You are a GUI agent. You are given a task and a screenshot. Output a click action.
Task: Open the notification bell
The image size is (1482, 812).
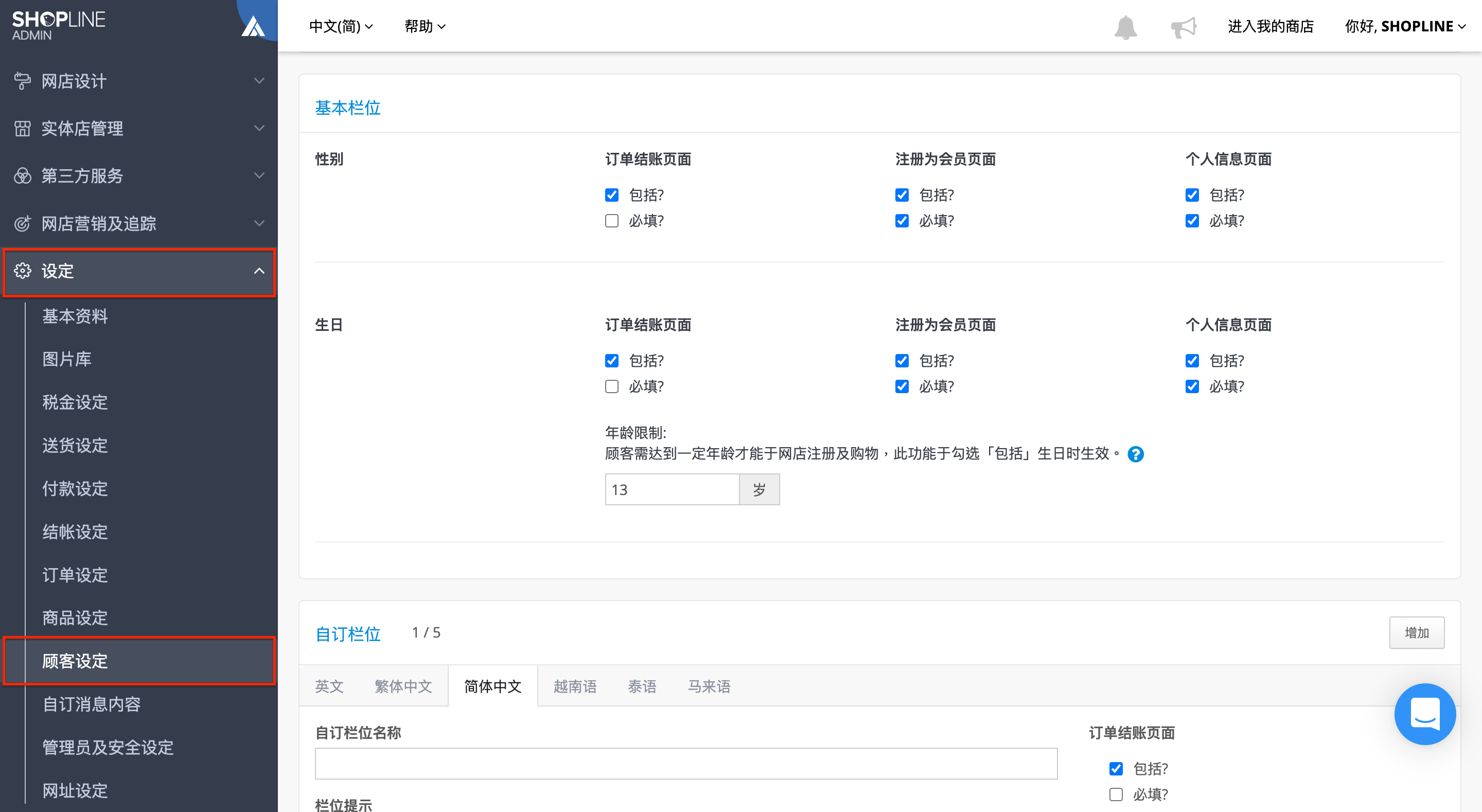click(1126, 26)
